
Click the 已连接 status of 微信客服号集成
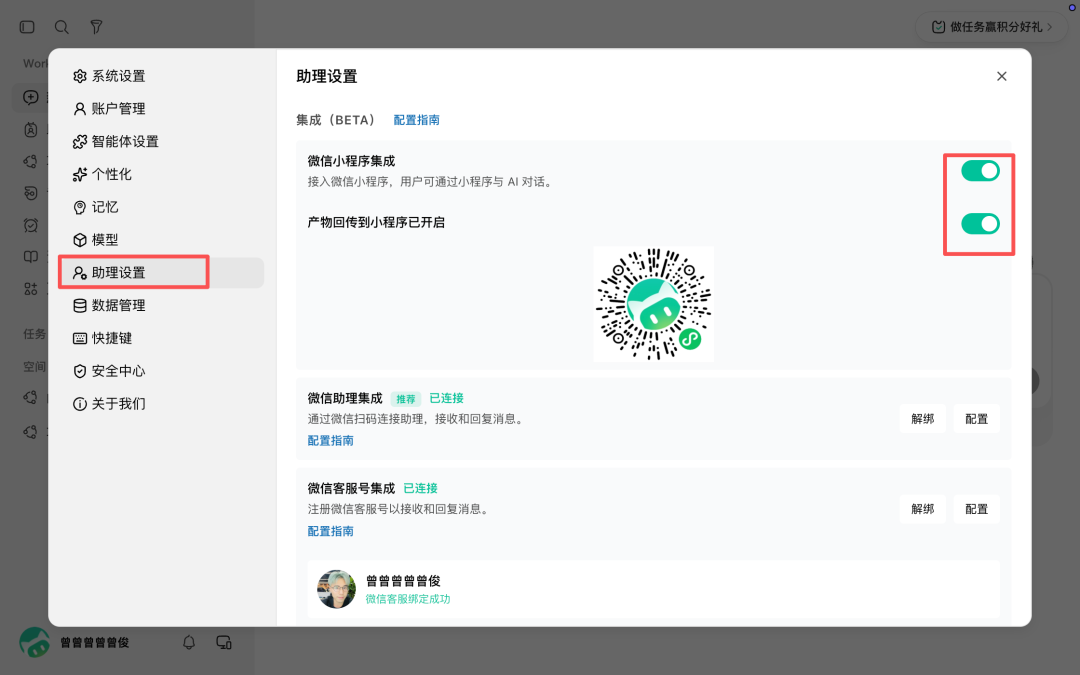(x=420, y=488)
